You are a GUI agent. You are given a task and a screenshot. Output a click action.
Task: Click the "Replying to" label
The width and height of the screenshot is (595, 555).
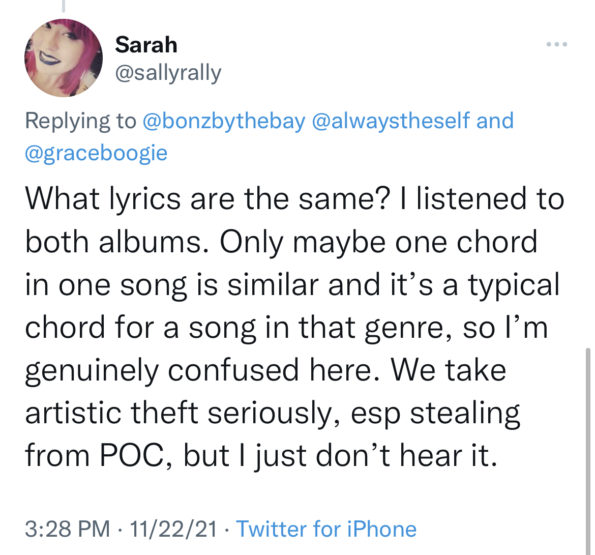[80, 121]
